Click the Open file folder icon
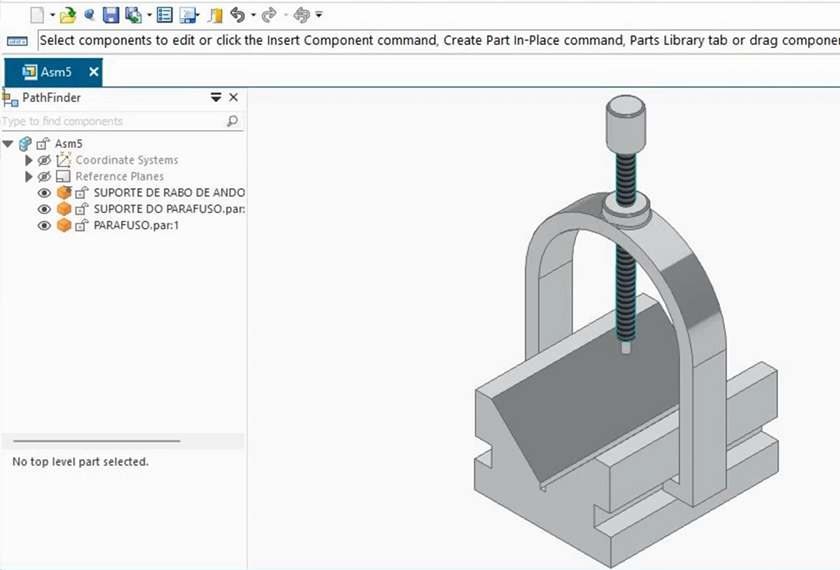 (68, 15)
